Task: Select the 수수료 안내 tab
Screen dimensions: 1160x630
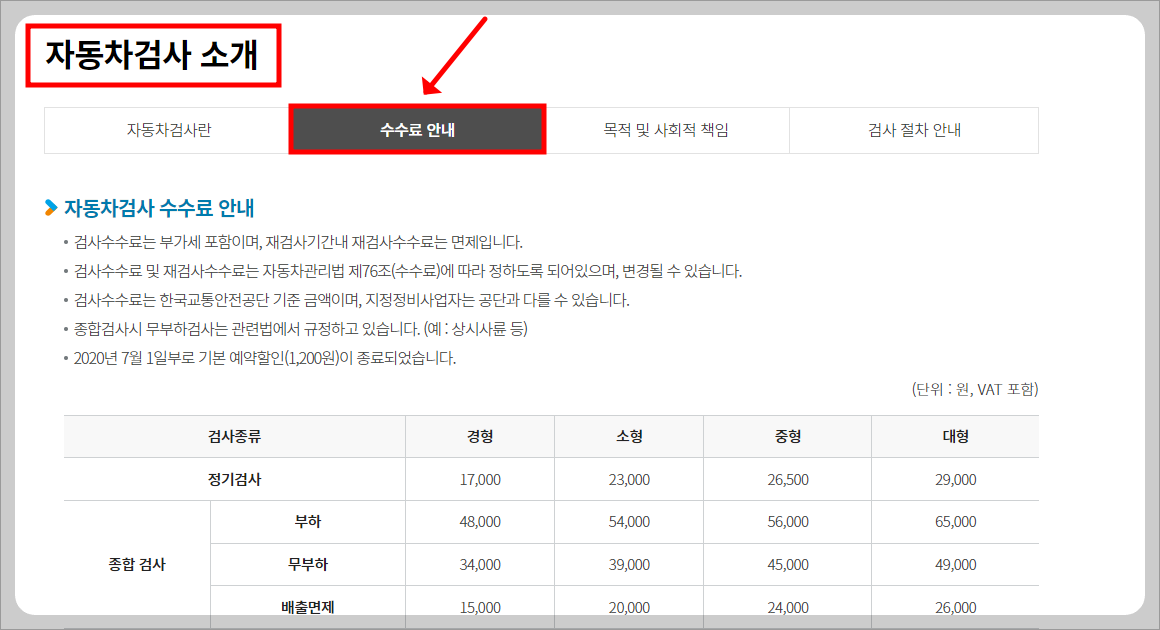Action: (417, 130)
